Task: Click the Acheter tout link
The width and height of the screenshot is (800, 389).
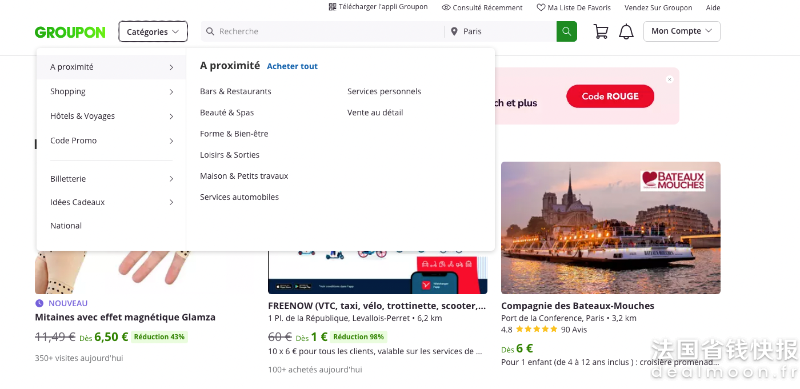Action: pos(292,66)
